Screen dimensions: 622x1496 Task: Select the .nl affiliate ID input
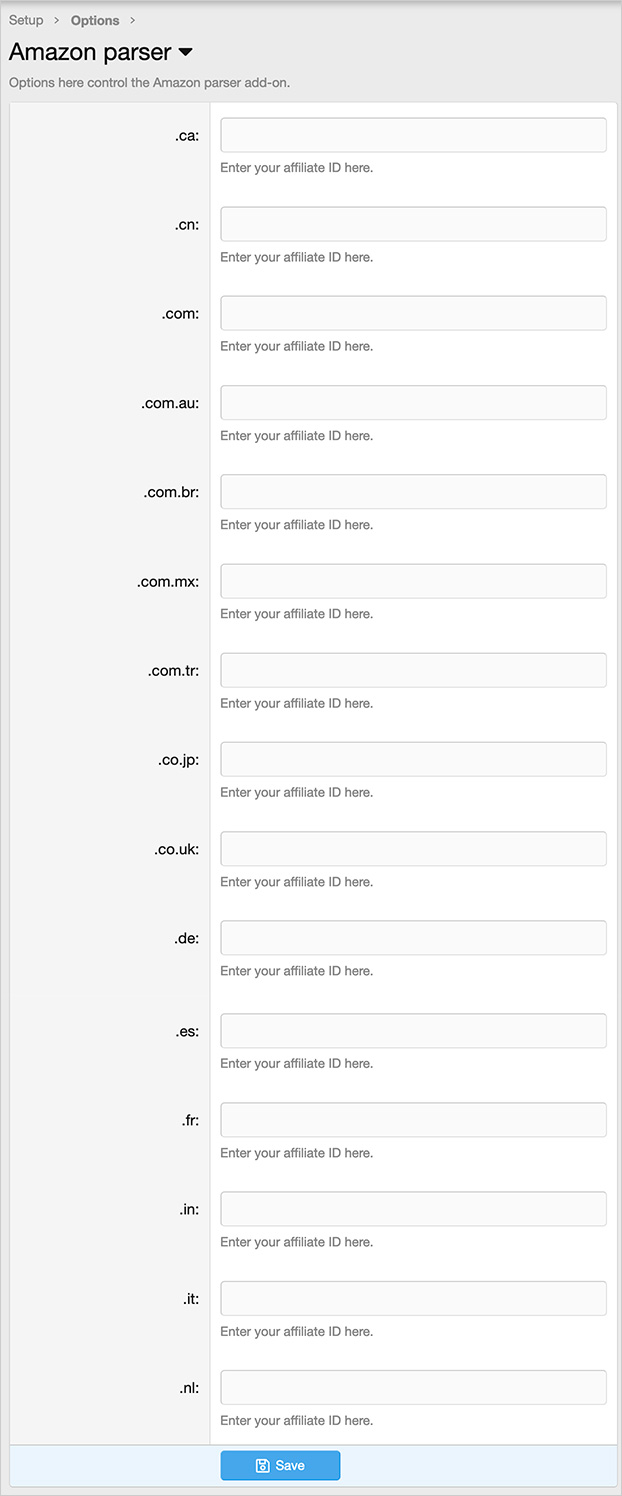[x=413, y=1387]
